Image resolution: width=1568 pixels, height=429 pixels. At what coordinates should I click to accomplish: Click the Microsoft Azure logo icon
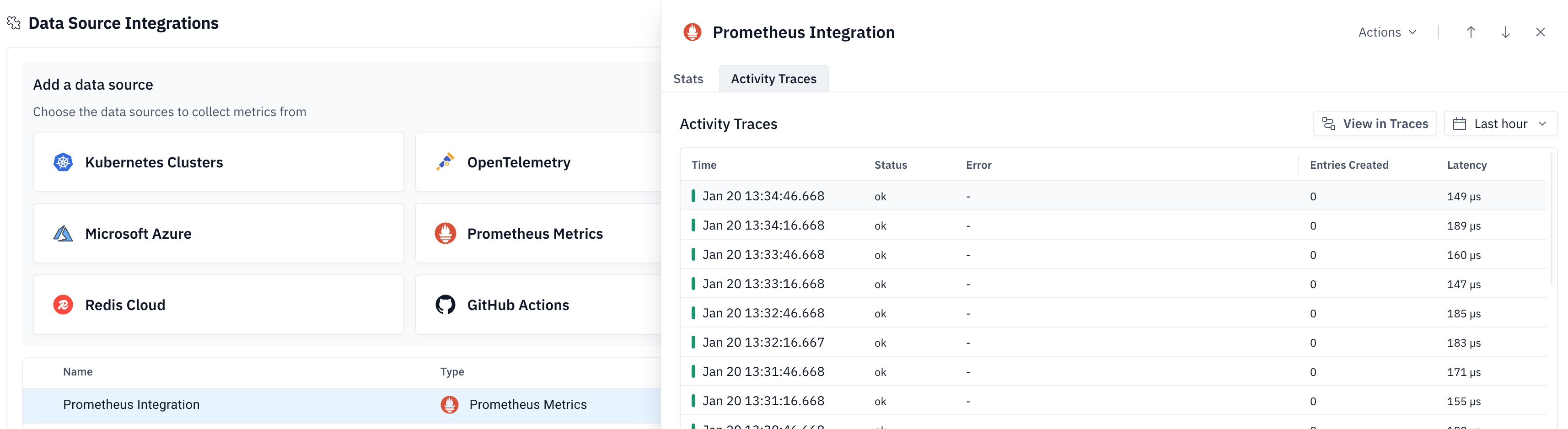[x=63, y=234]
